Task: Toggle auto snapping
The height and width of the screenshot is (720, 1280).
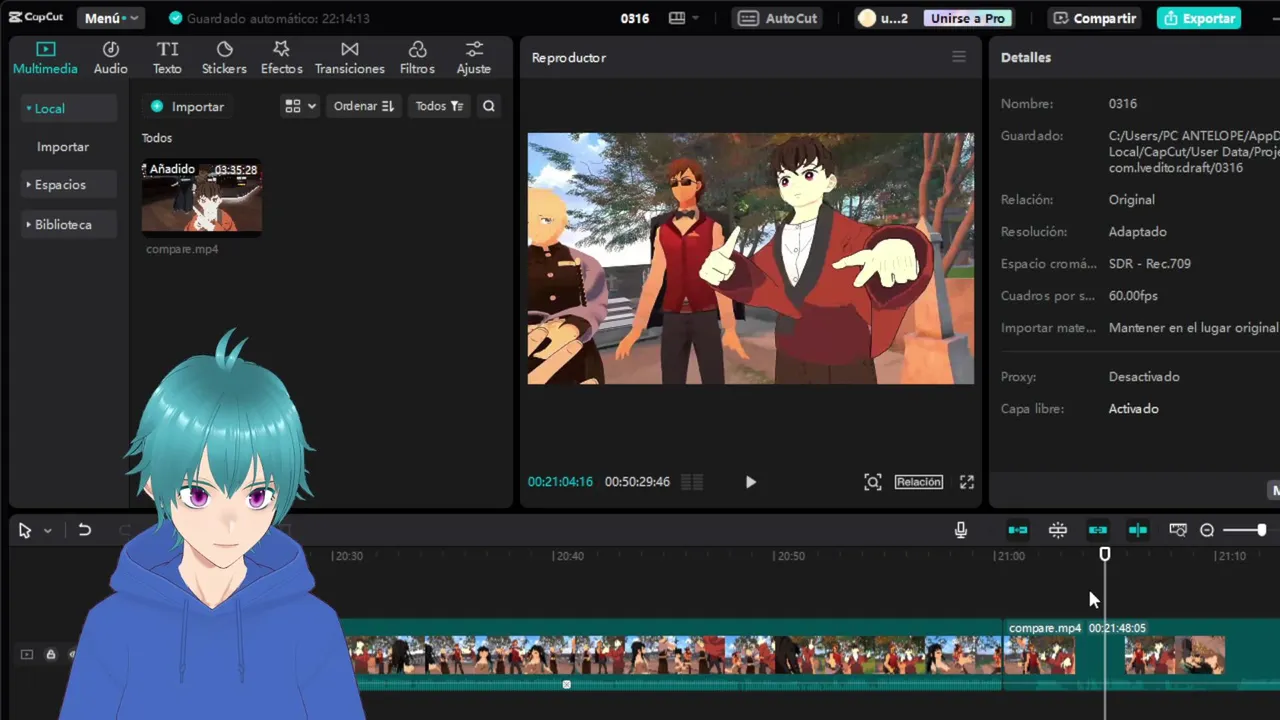Action: click(1058, 530)
